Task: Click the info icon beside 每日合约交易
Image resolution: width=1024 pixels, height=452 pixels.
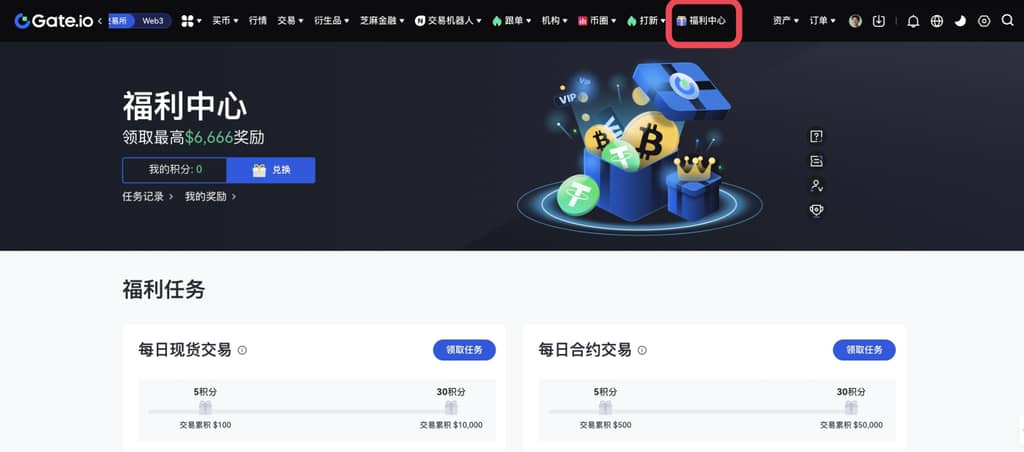Action: tap(642, 351)
